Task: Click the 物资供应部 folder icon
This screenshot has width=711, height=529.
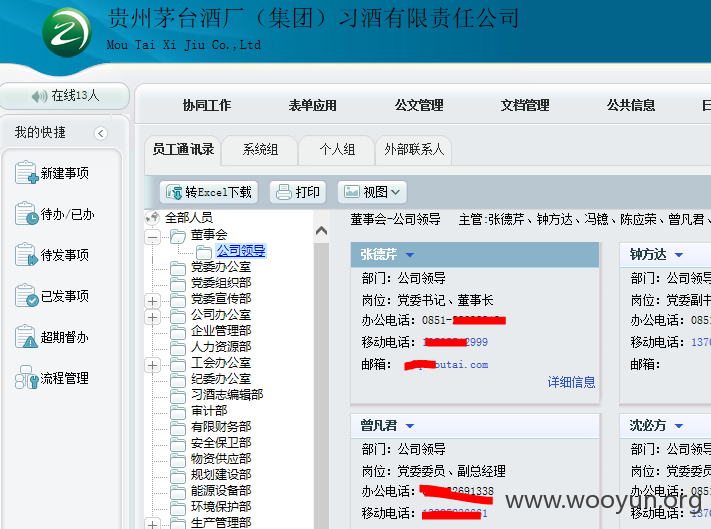Action: 178,460
